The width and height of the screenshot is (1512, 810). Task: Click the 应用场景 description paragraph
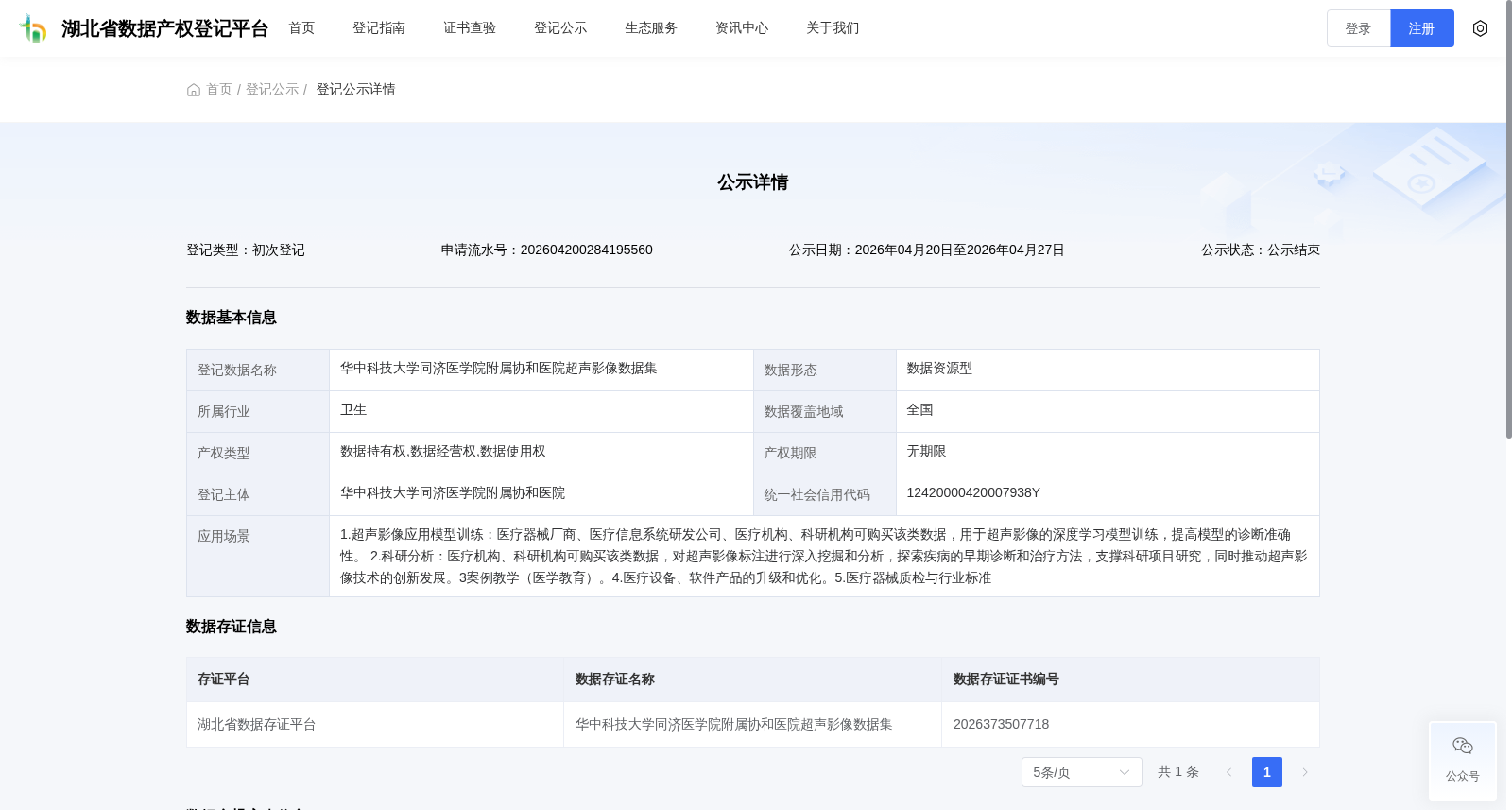[824, 557]
